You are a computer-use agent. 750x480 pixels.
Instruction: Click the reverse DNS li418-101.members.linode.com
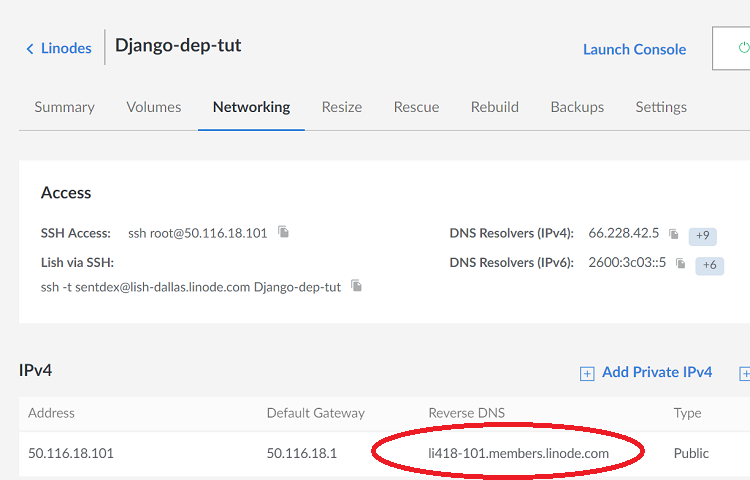coord(519,453)
